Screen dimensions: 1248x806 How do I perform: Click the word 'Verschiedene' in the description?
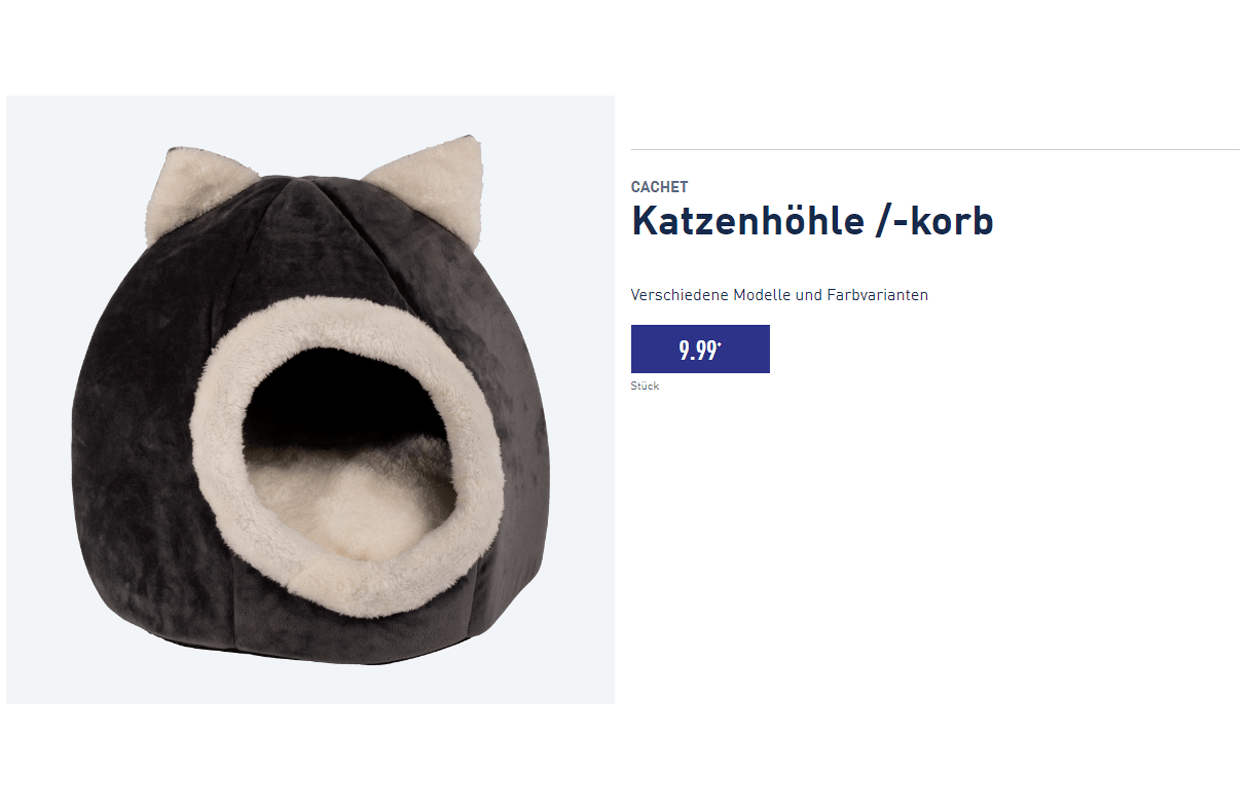pos(680,295)
